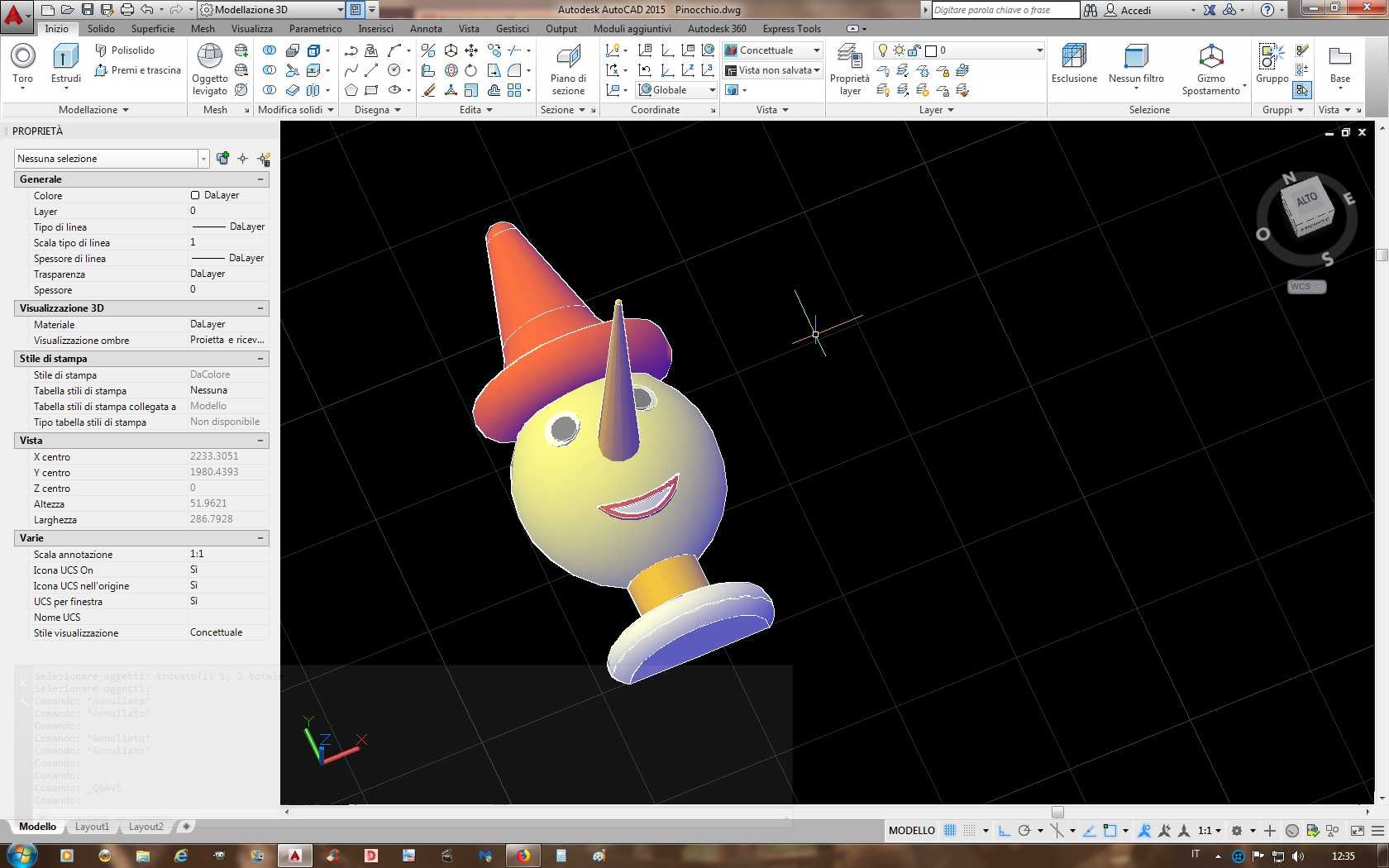Choose the Polisolido tool

click(125, 50)
